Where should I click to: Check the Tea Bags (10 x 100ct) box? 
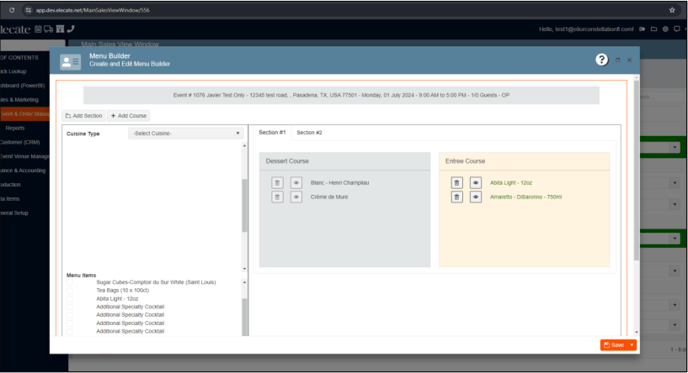[x=70, y=291]
